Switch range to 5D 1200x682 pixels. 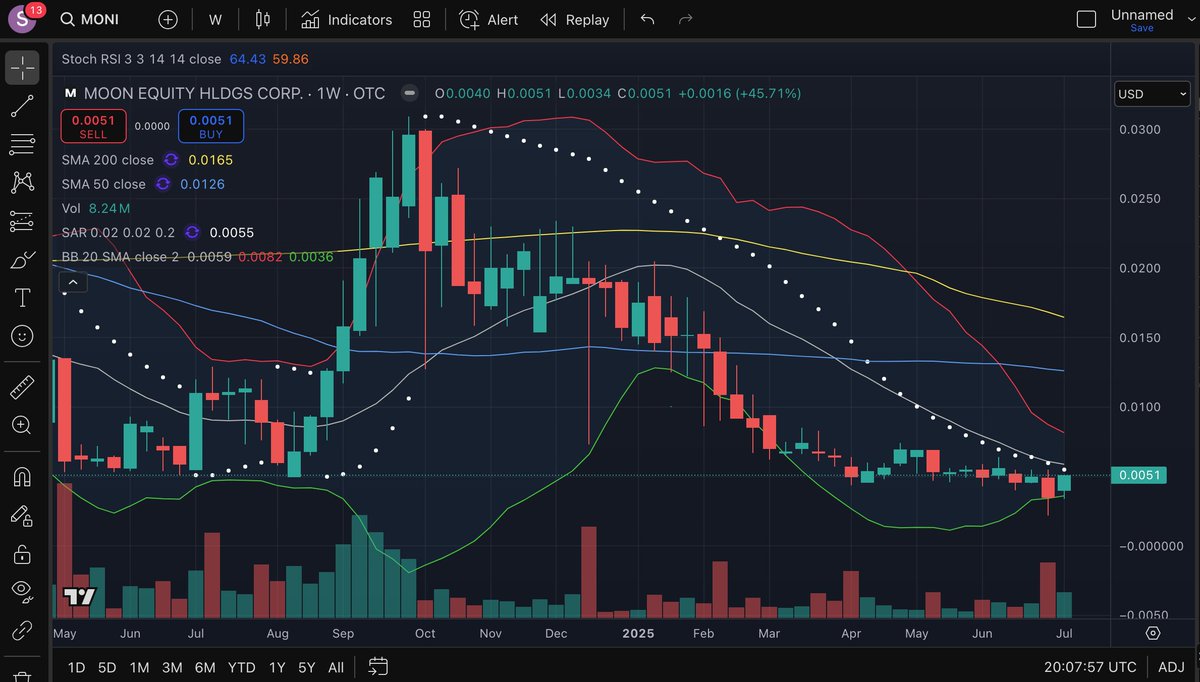[x=107, y=667]
